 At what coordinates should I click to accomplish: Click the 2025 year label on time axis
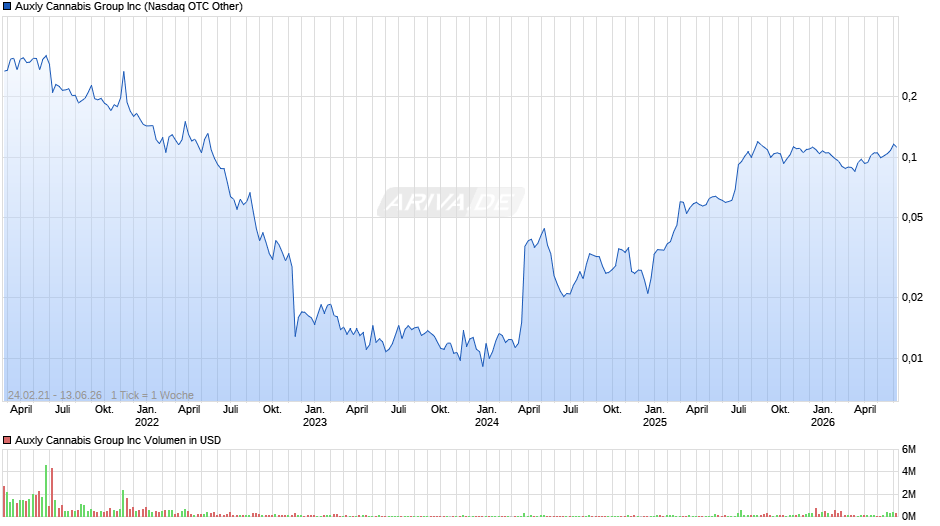coord(655,422)
